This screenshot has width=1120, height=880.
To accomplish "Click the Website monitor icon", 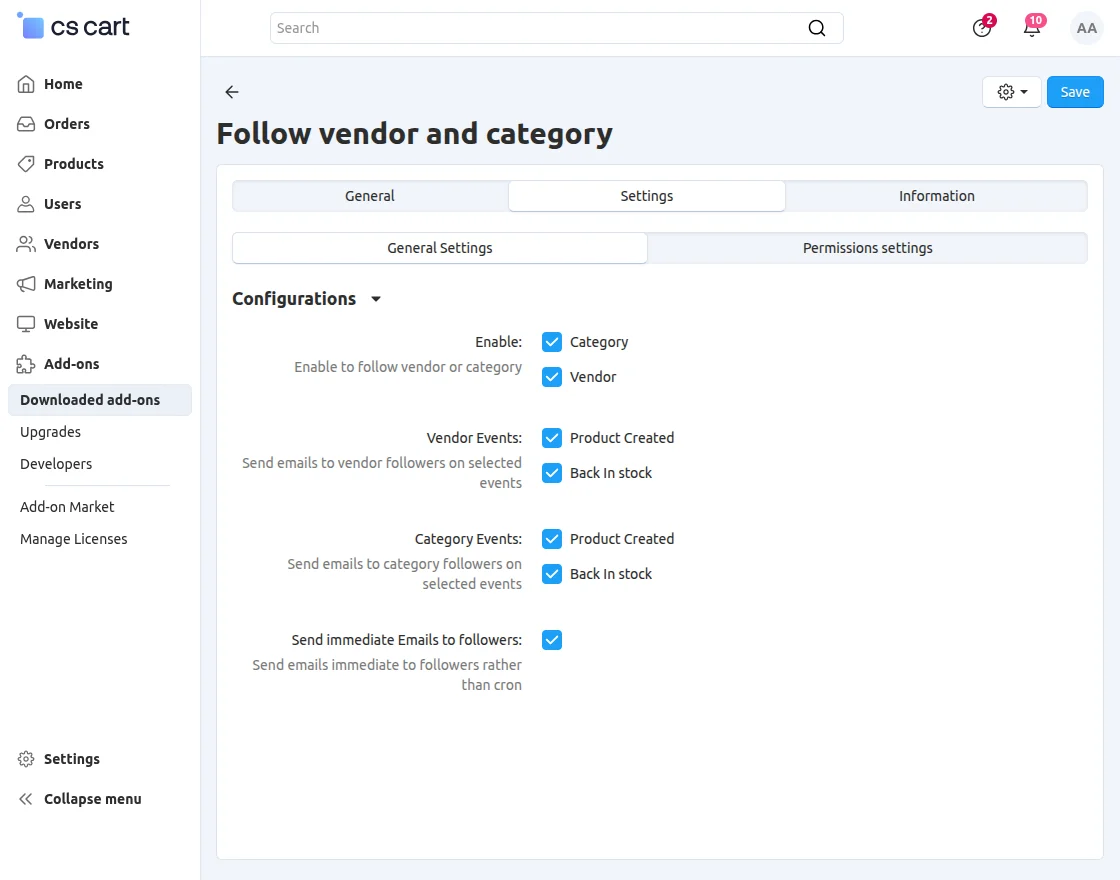I will coord(26,324).
